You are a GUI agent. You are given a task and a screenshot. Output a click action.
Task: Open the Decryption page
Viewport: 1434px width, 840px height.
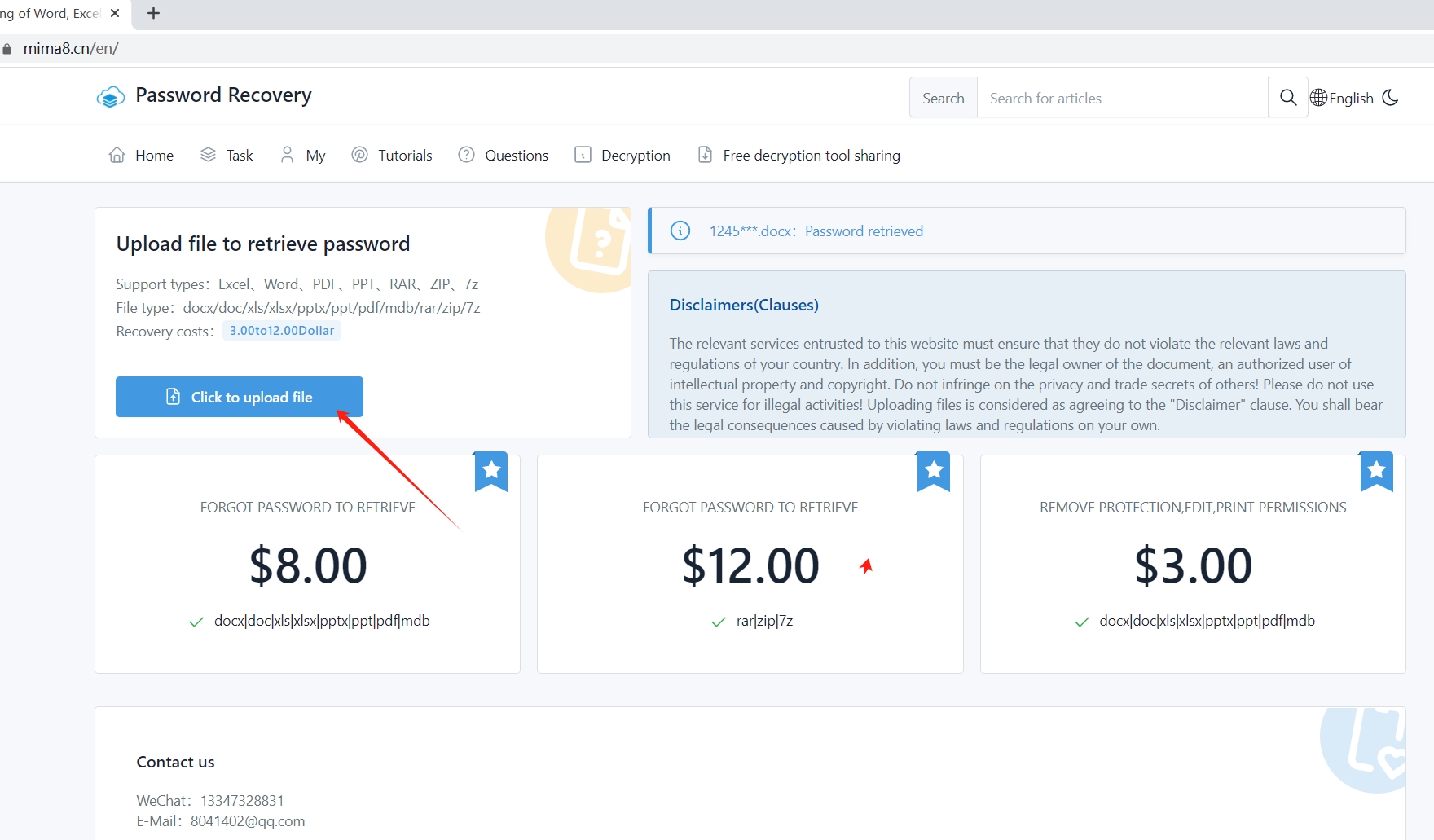coord(622,155)
